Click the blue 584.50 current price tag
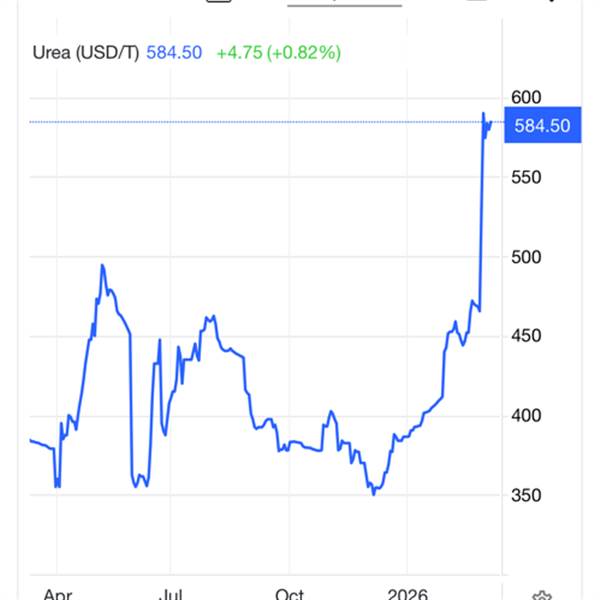This screenshot has height=600, width=600. (x=542, y=125)
